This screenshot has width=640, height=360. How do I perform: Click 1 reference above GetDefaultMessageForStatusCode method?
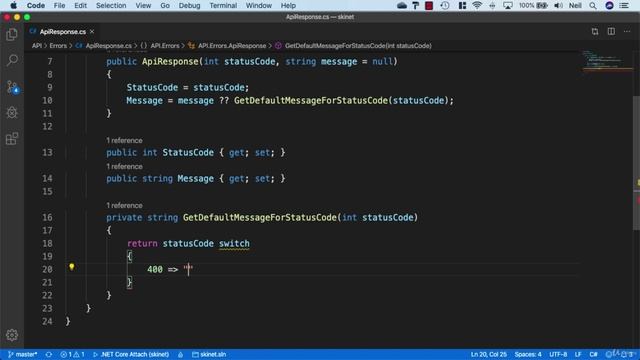124,205
